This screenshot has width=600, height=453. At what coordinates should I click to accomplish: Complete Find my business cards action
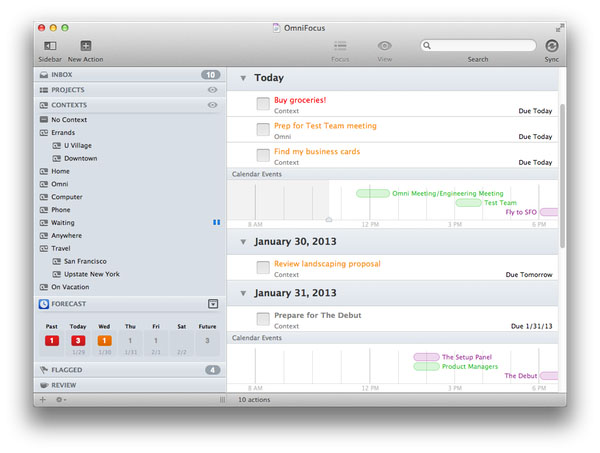[263, 155]
